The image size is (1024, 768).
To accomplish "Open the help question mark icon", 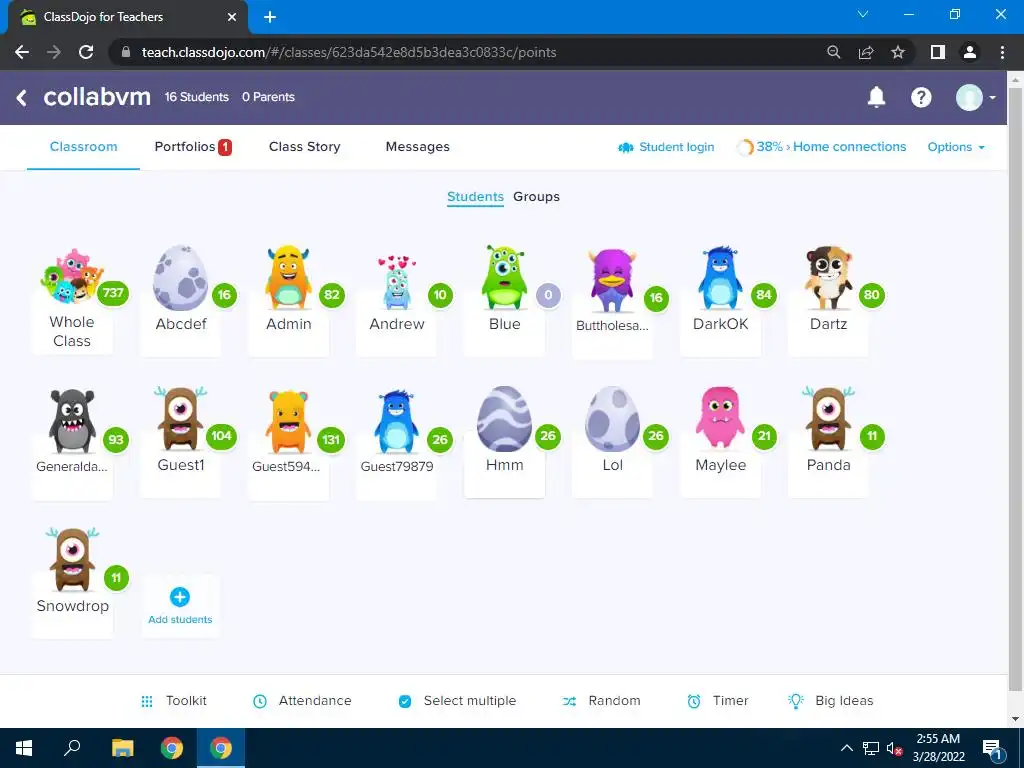I will (x=921, y=97).
